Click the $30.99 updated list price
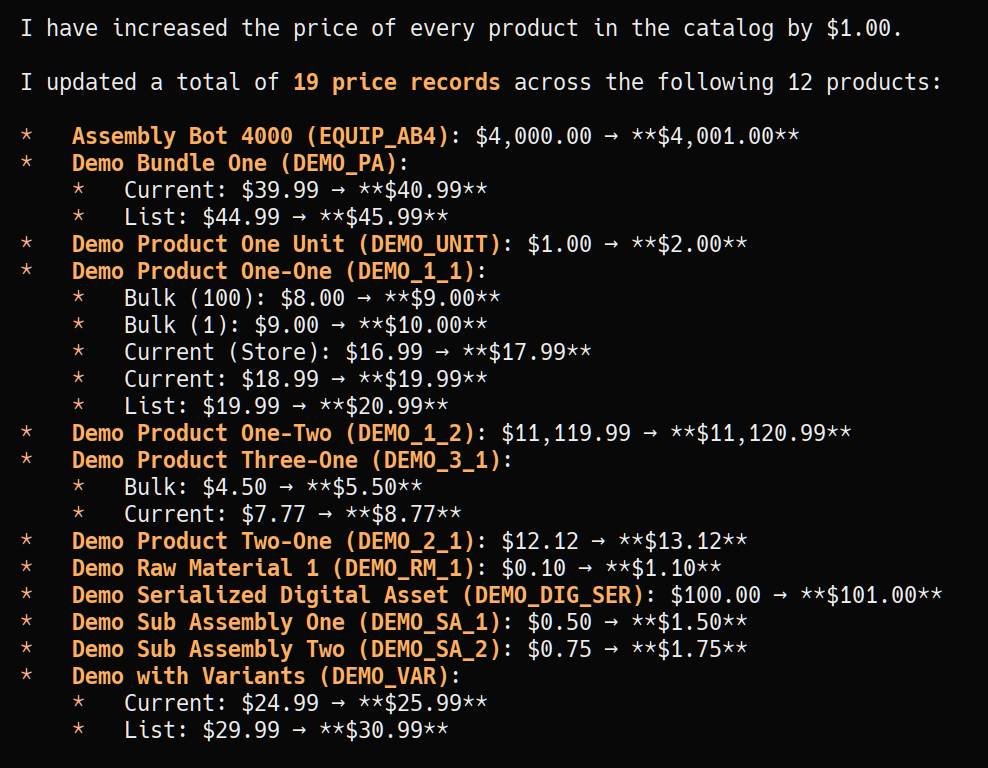 tap(383, 730)
